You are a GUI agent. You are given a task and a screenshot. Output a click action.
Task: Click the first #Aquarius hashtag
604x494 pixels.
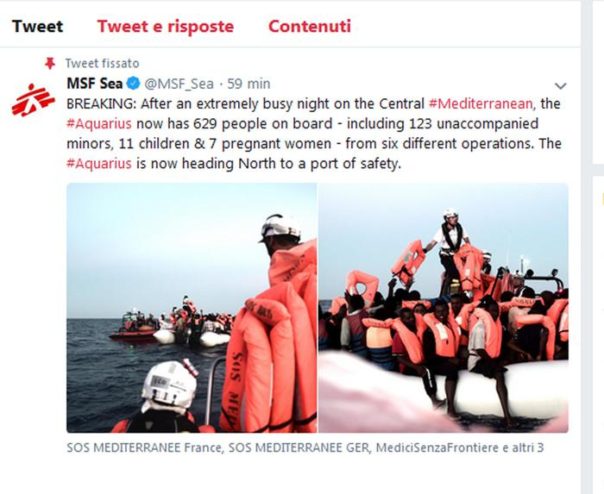click(99, 124)
